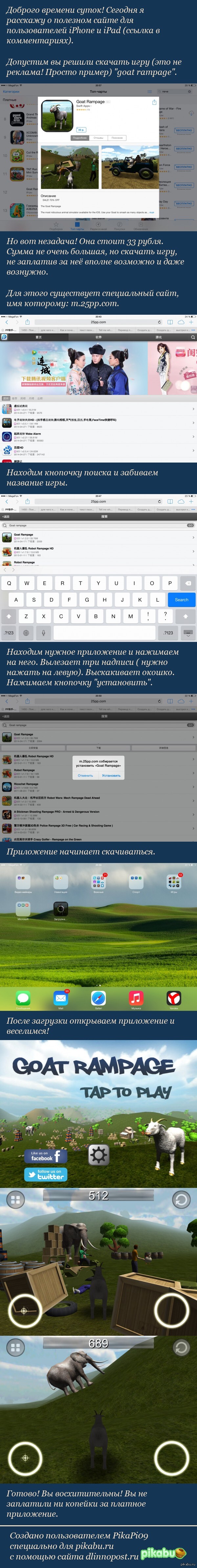Click Отменить in the install dialog
This screenshot has height=1568, width=197.
click(x=86, y=776)
